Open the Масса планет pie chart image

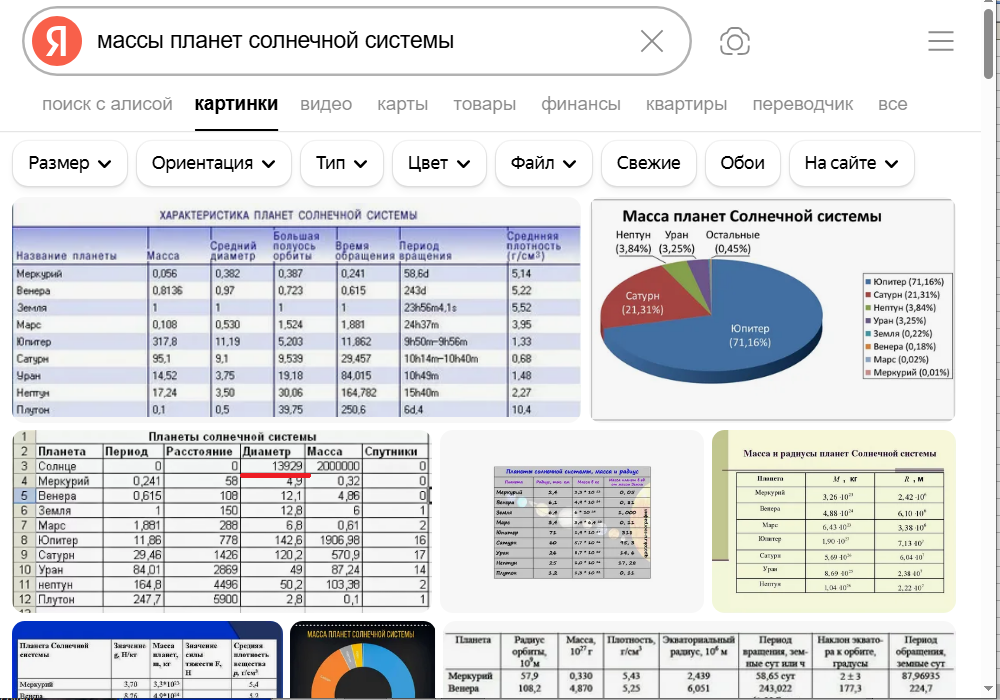point(773,310)
